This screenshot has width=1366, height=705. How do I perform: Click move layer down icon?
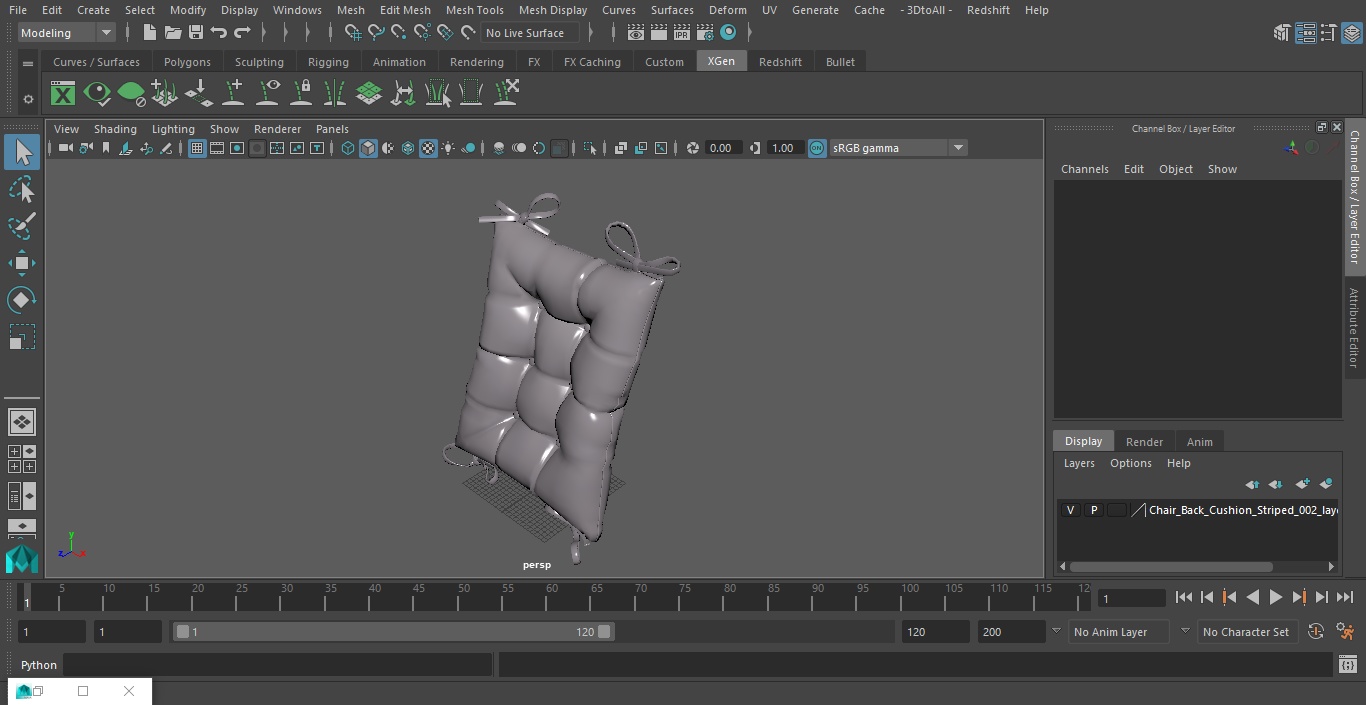1276,484
